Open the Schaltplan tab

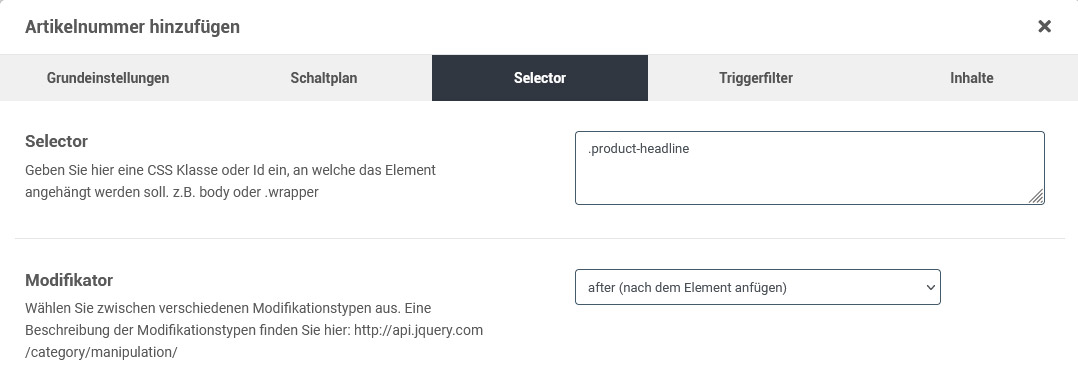[324, 78]
